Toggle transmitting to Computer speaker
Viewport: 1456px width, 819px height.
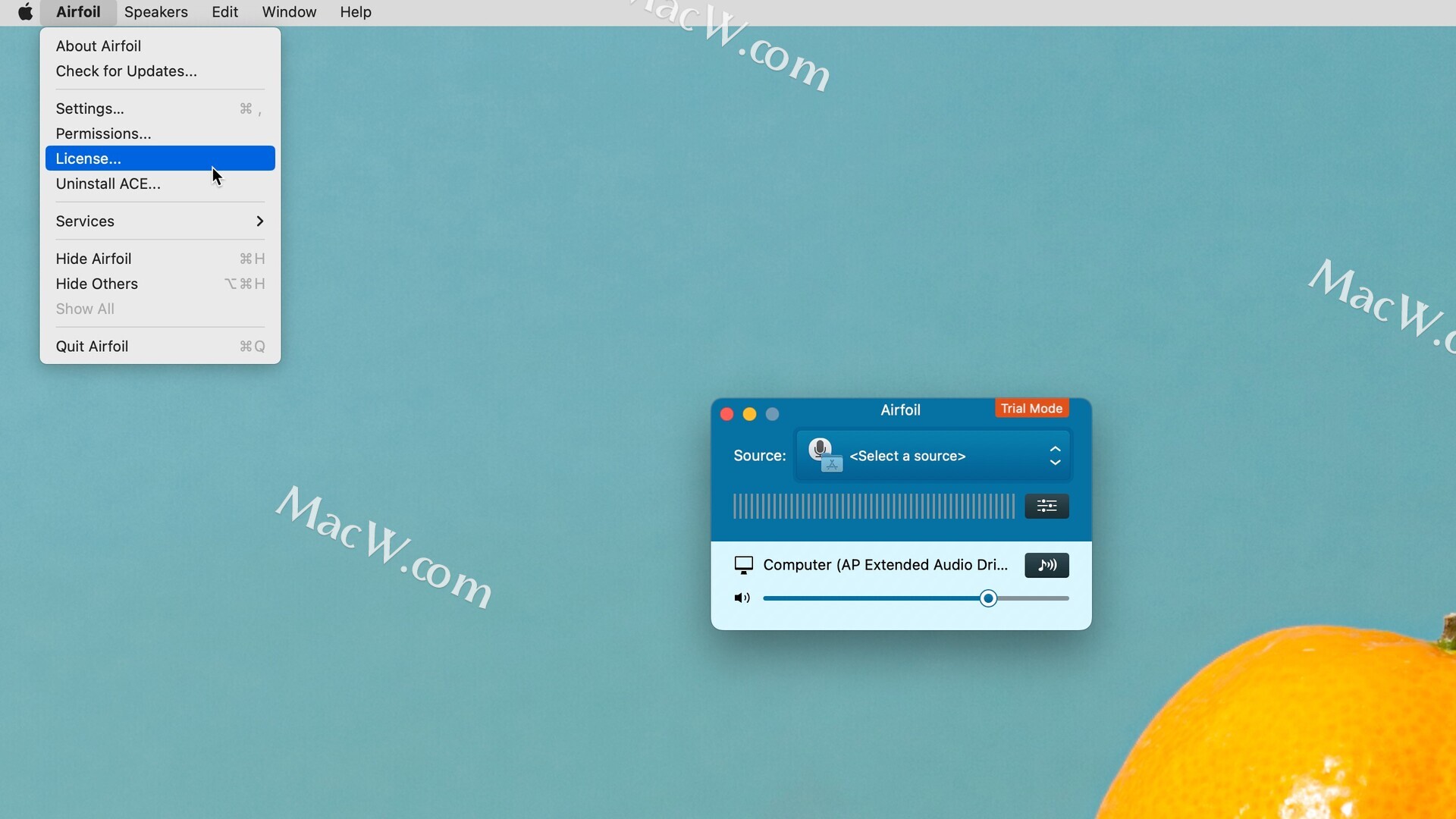point(1046,565)
